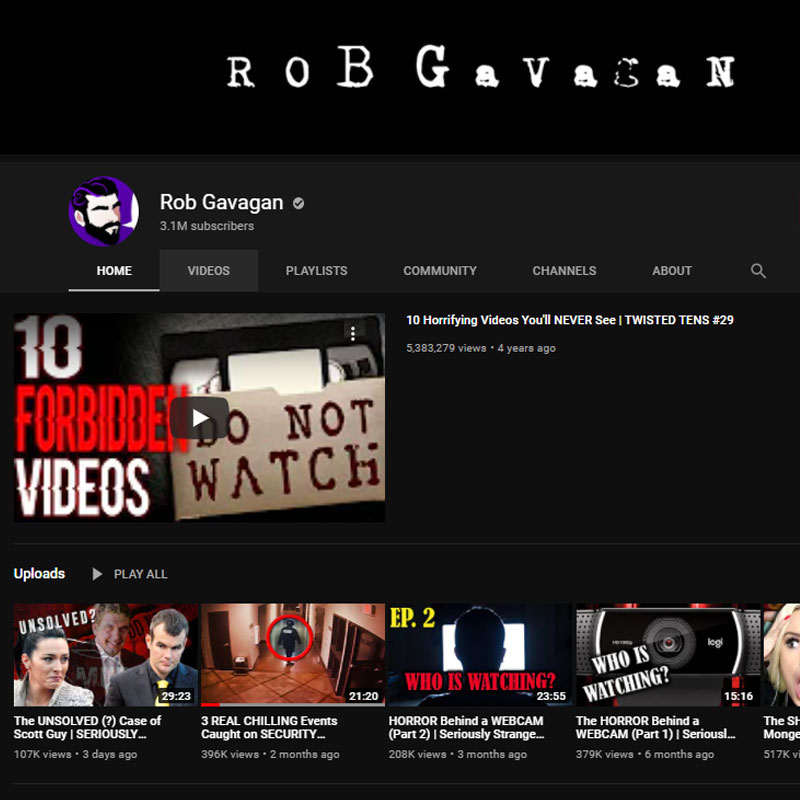Screen dimensions: 800x800
Task: Open HORROR Behind a WEBCAM Part 2 thumbnail
Action: (480, 655)
